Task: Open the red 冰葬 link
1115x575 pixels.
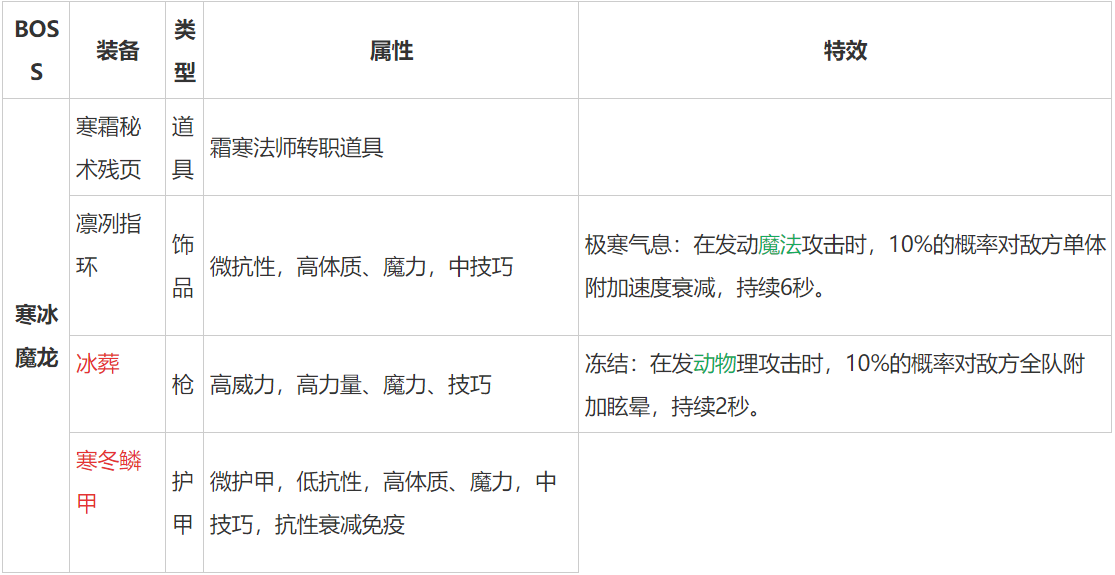Action: point(98,364)
